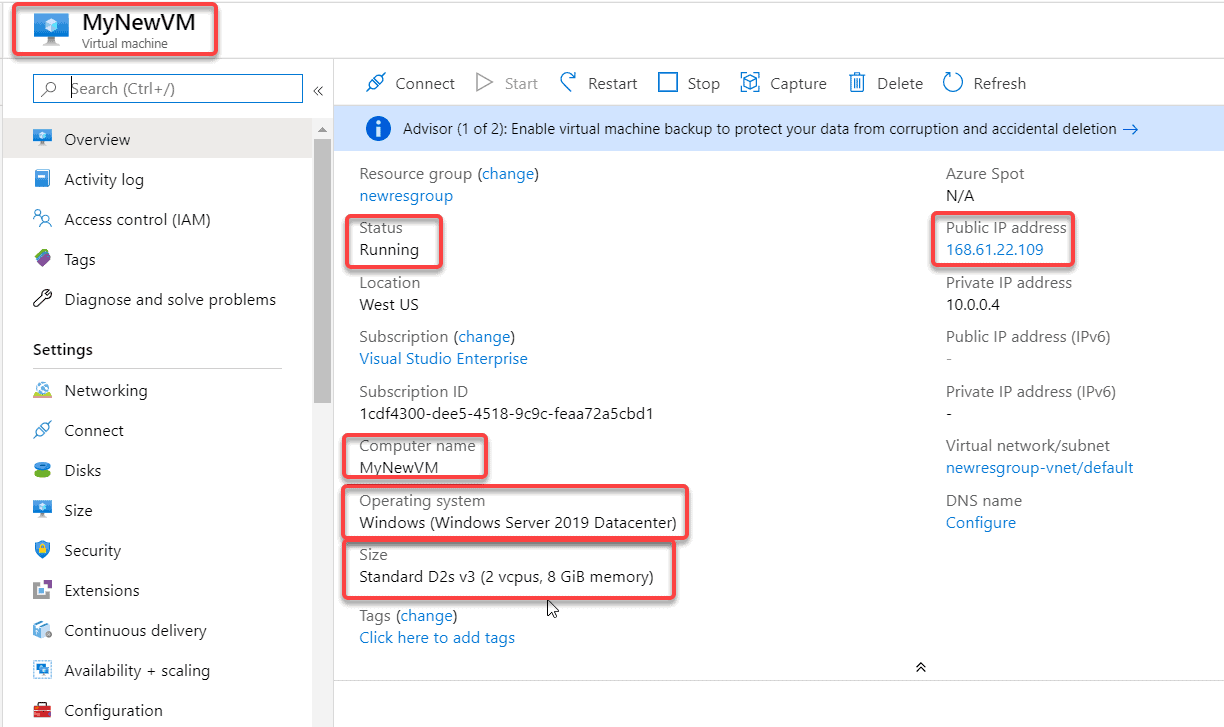This screenshot has height=727, width=1224.
Task: Open the Activity log icon
Action: pyautogui.click(x=44, y=179)
